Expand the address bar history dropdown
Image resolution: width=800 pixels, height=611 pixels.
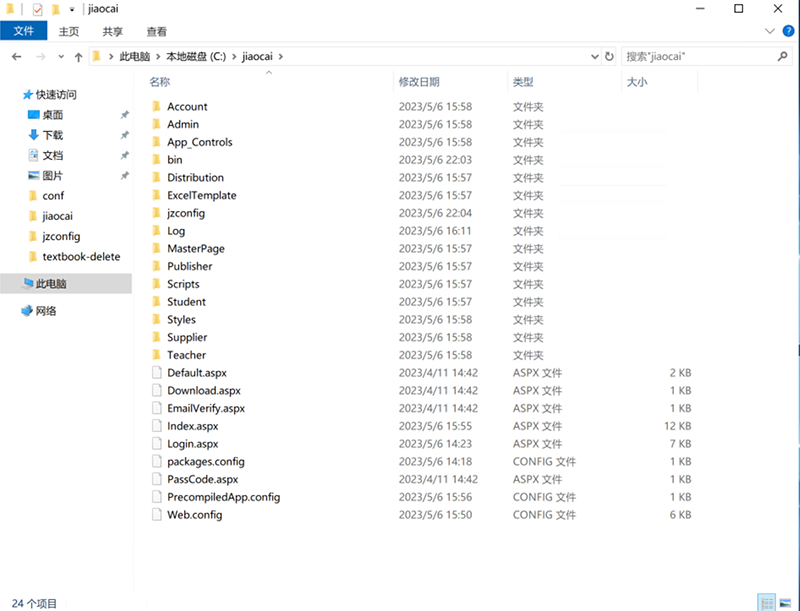(594, 56)
